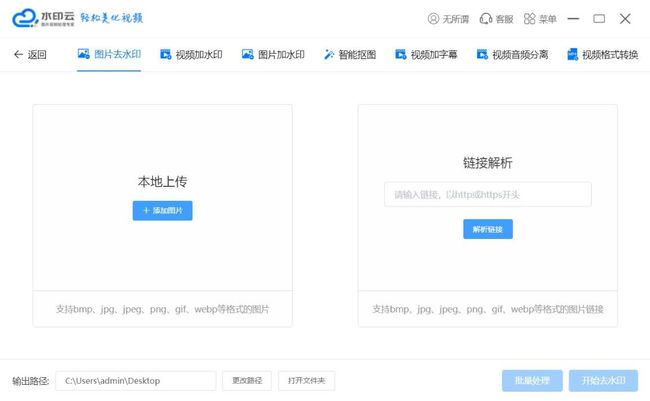Image resolution: width=650 pixels, height=401 pixels.
Task: Open 客服 customer service headset
Action: pos(497,19)
